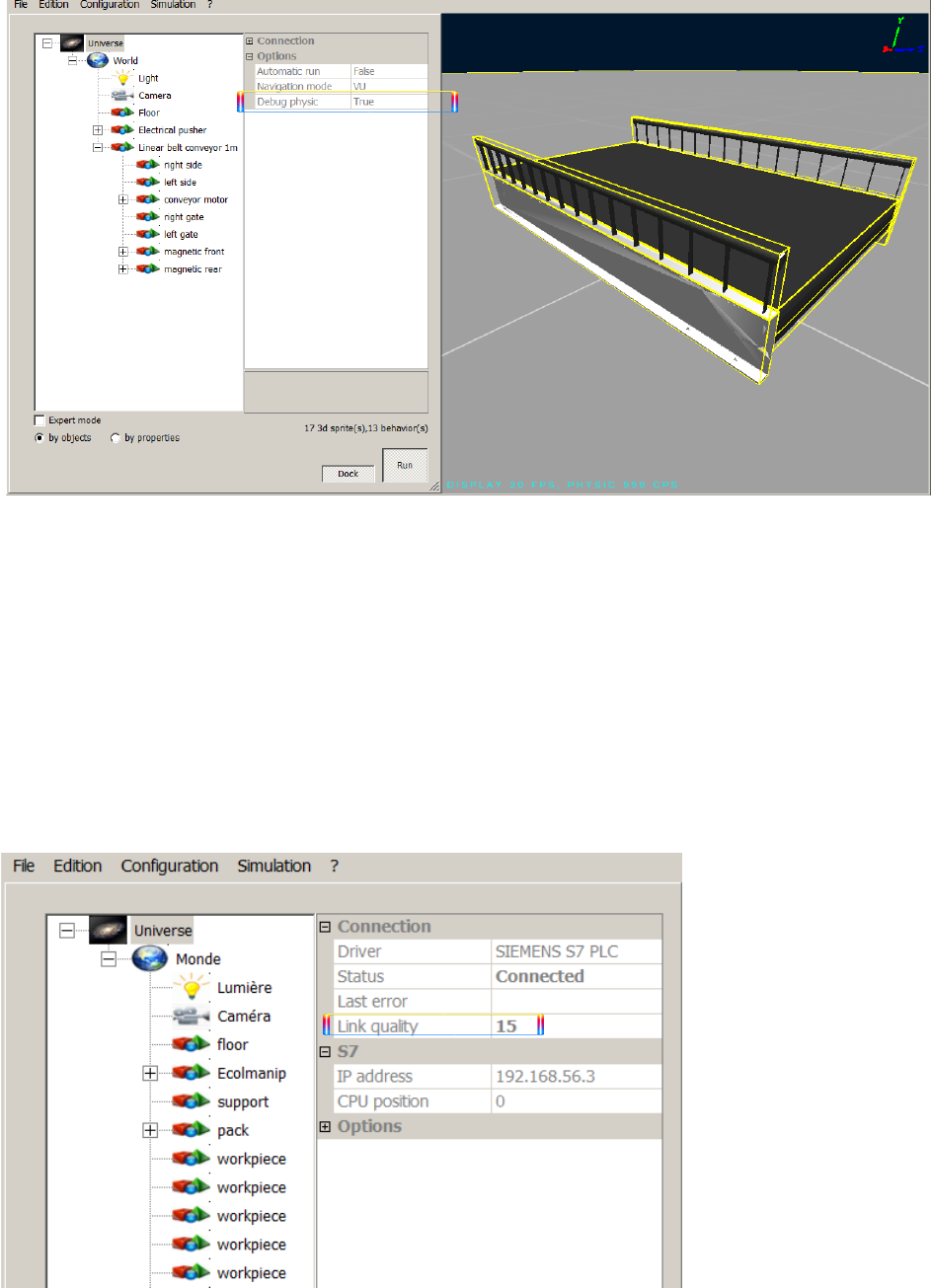Viewport: 931px width, 1288px height.
Task: Click the World globe icon in top tree
Action: point(98,60)
